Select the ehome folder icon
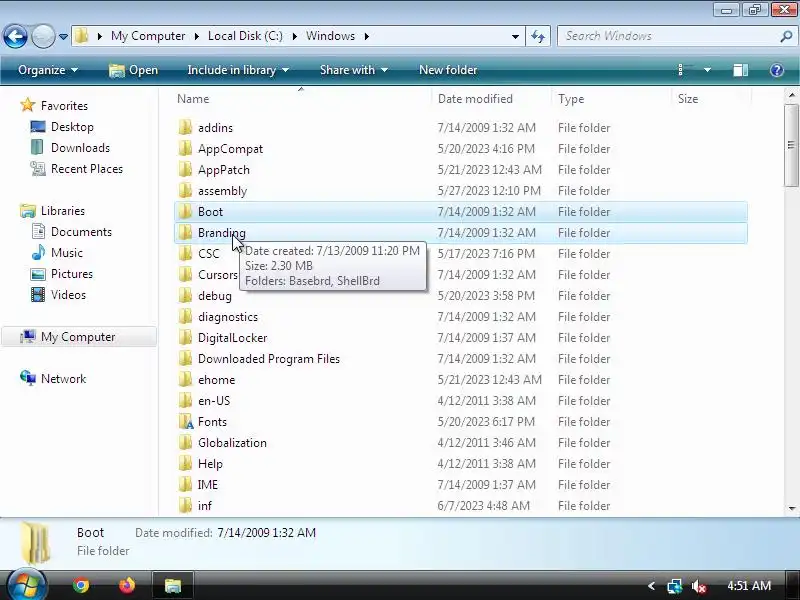This screenshot has width=800, height=600. click(185, 379)
